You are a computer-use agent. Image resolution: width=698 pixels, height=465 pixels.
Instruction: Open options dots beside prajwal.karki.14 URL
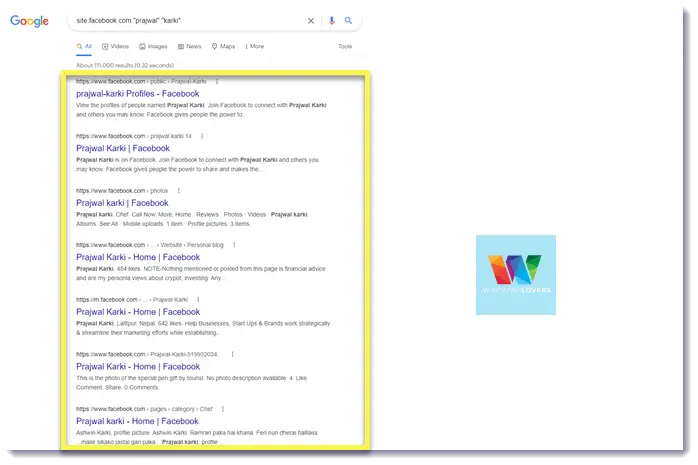pos(202,136)
